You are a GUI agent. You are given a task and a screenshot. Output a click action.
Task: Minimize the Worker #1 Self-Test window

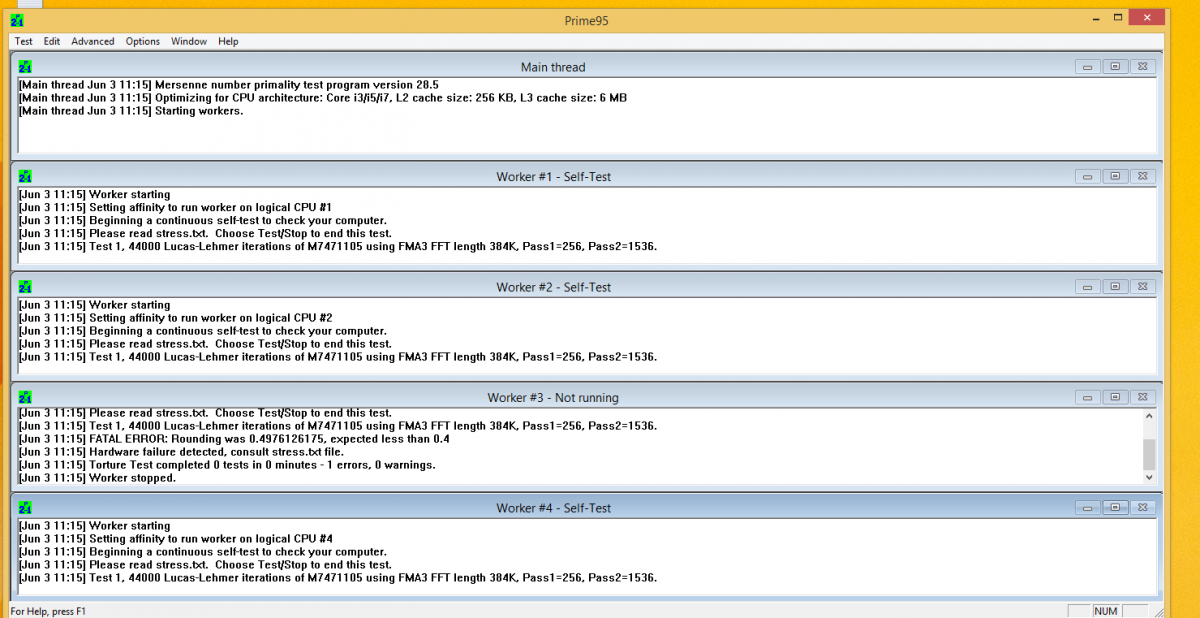(1089, 177)
